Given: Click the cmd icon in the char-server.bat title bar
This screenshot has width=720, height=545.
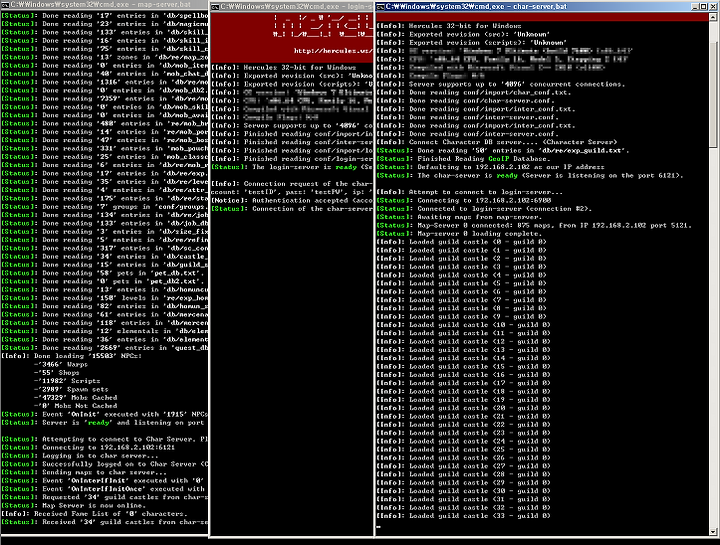Looking at the screenshot, I should tap(381, 6).
